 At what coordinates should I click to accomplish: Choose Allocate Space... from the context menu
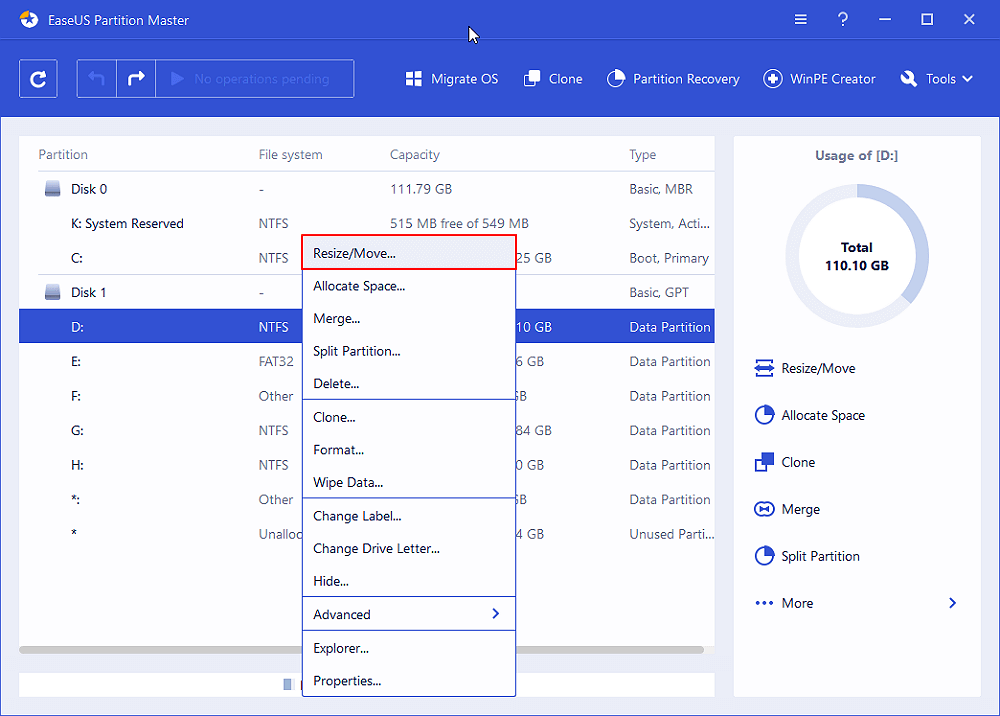coord(409,286)
